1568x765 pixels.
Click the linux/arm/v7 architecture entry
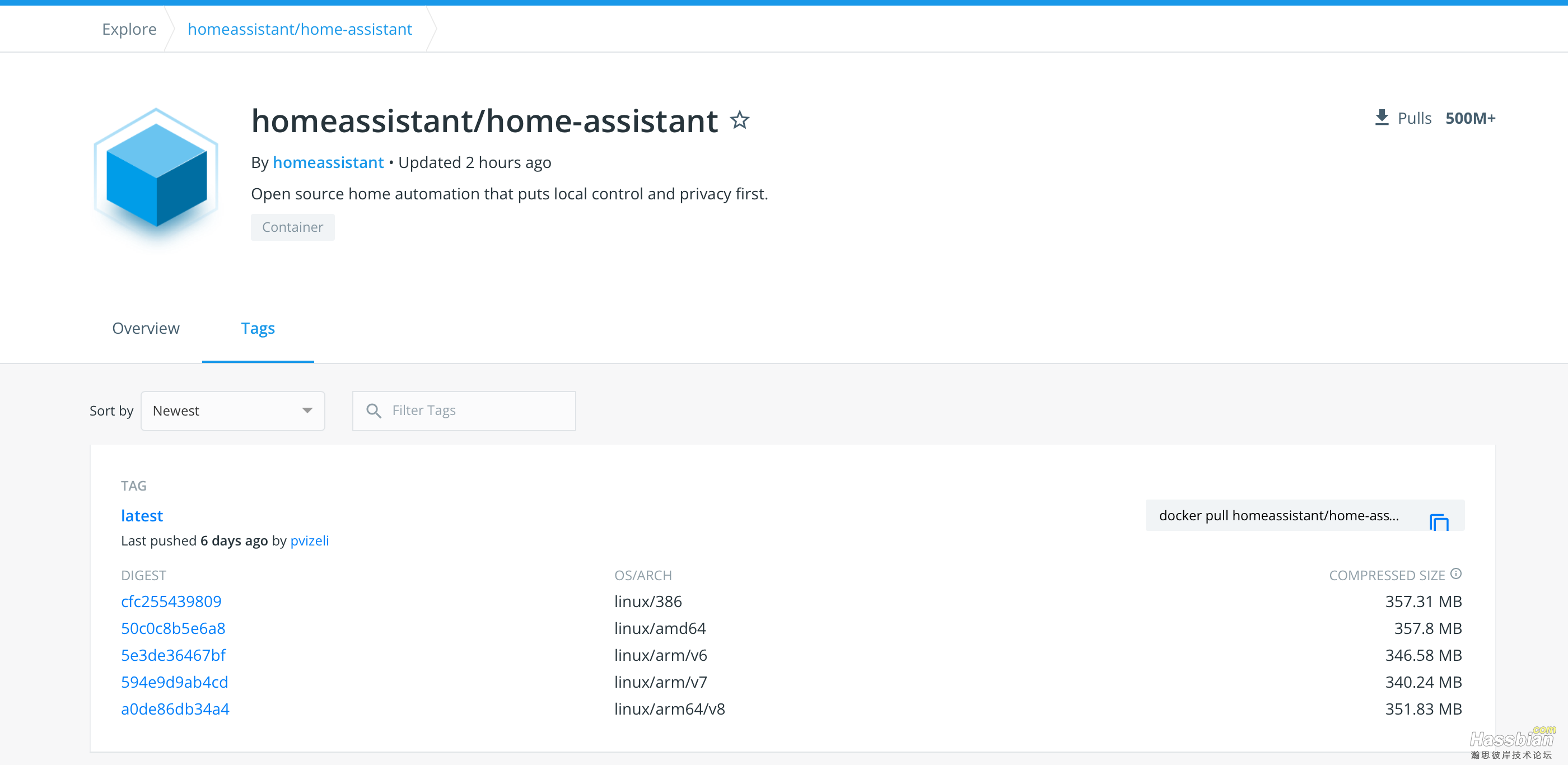(x=660, y=682)
